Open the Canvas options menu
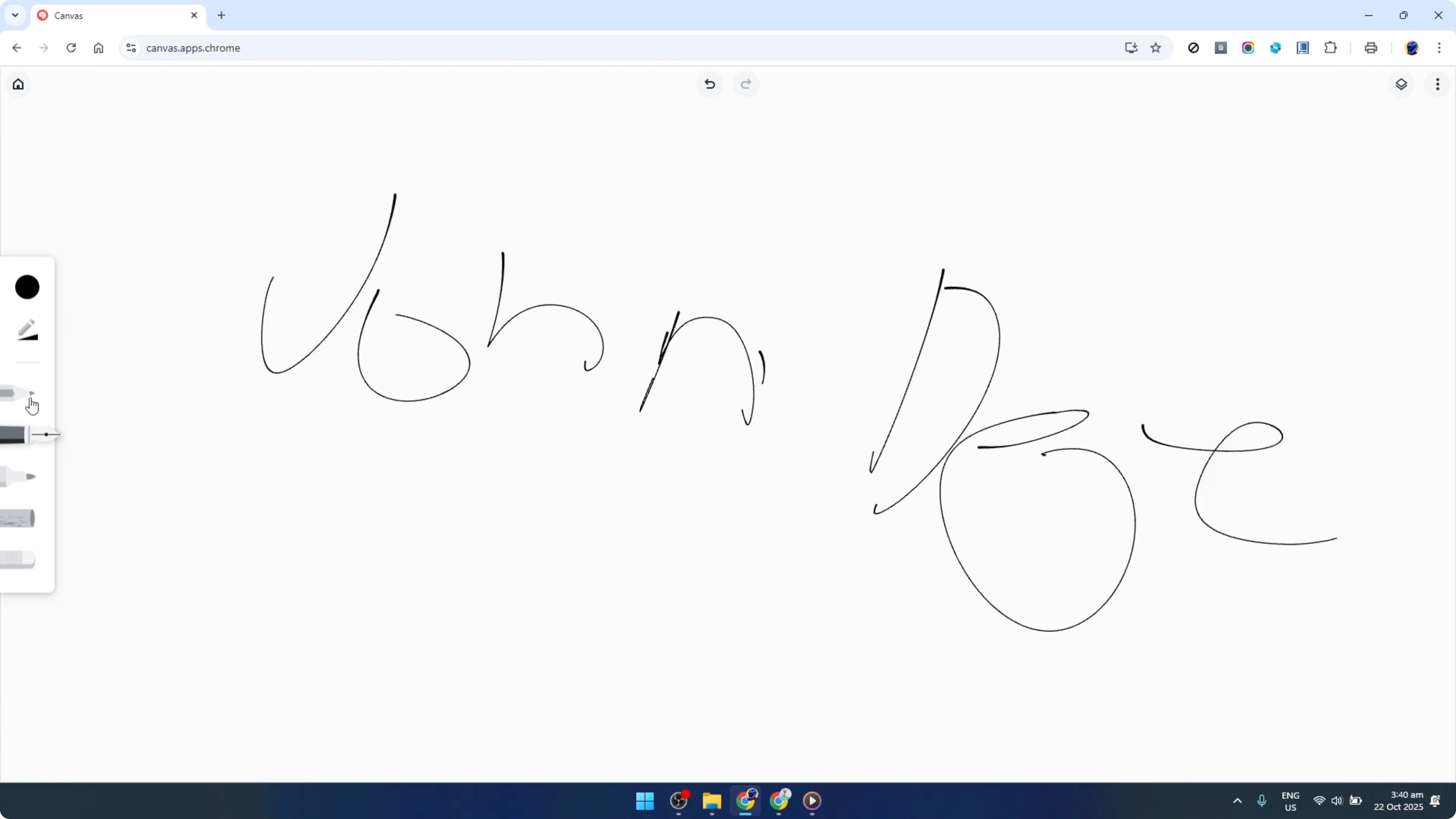1456x819 pixels. [1438, 84]
